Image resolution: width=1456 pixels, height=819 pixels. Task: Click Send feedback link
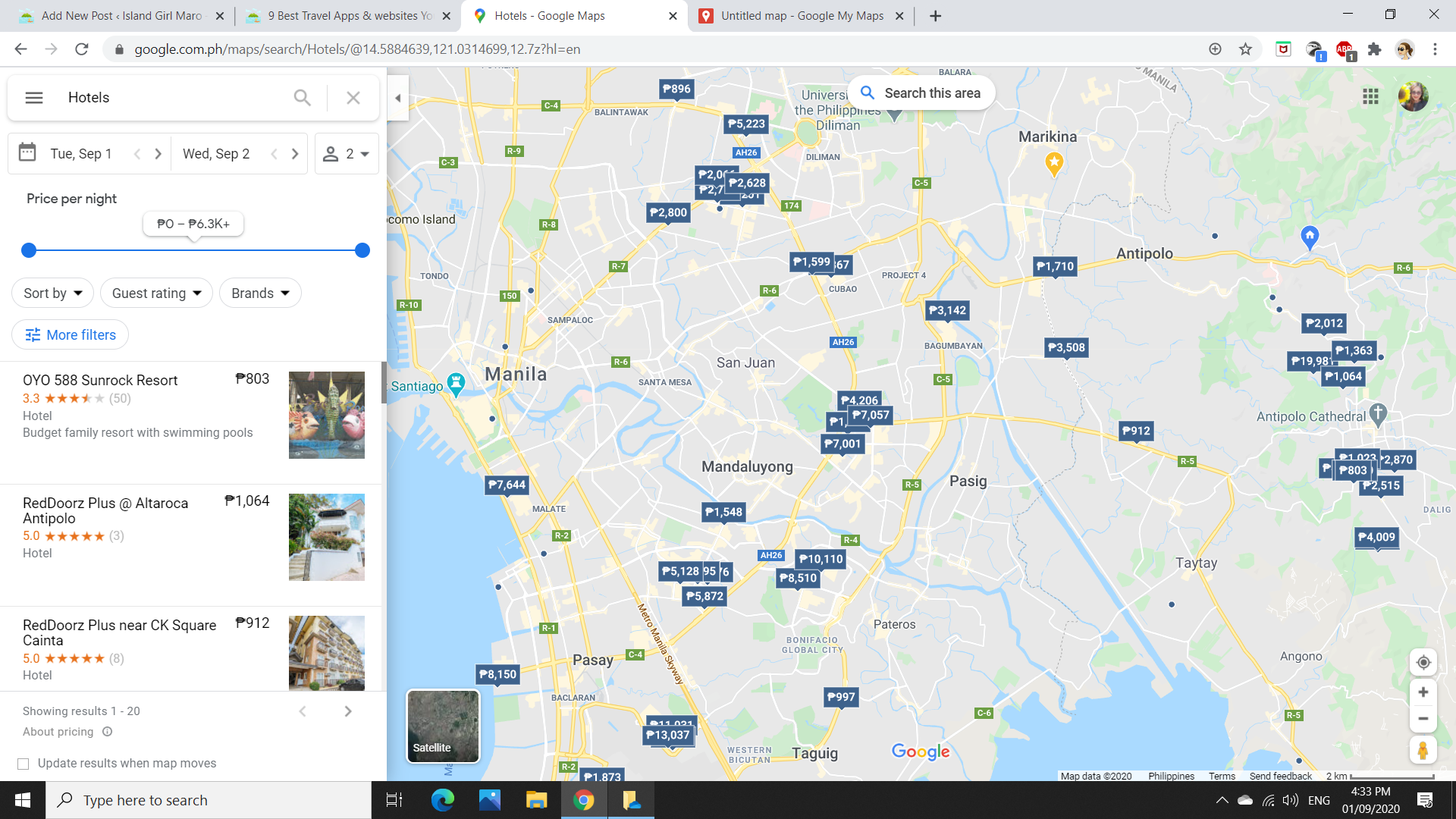[x=1281, y=776]
